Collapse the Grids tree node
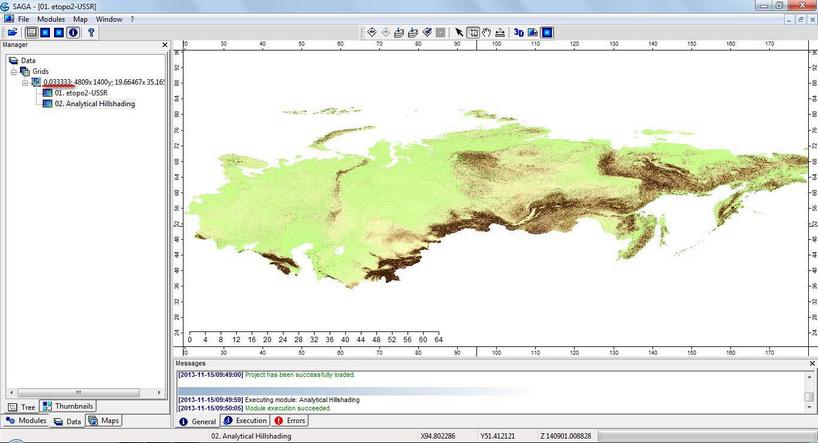This screenshot has width=818, height=443. click(x=14, y=72)
